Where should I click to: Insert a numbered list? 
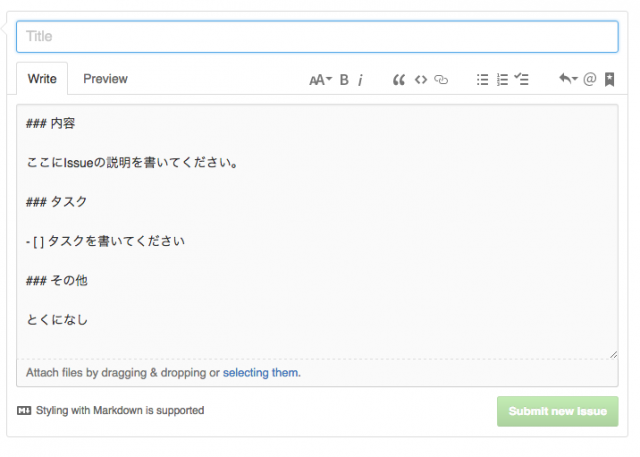tap(502, 80)
